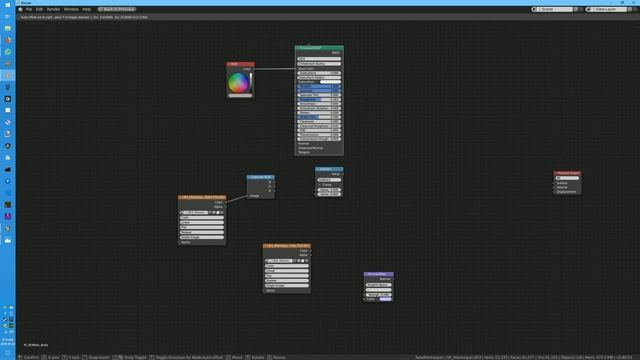Open the Window menu
Screen dimensions: 640x360
(71, 9)
